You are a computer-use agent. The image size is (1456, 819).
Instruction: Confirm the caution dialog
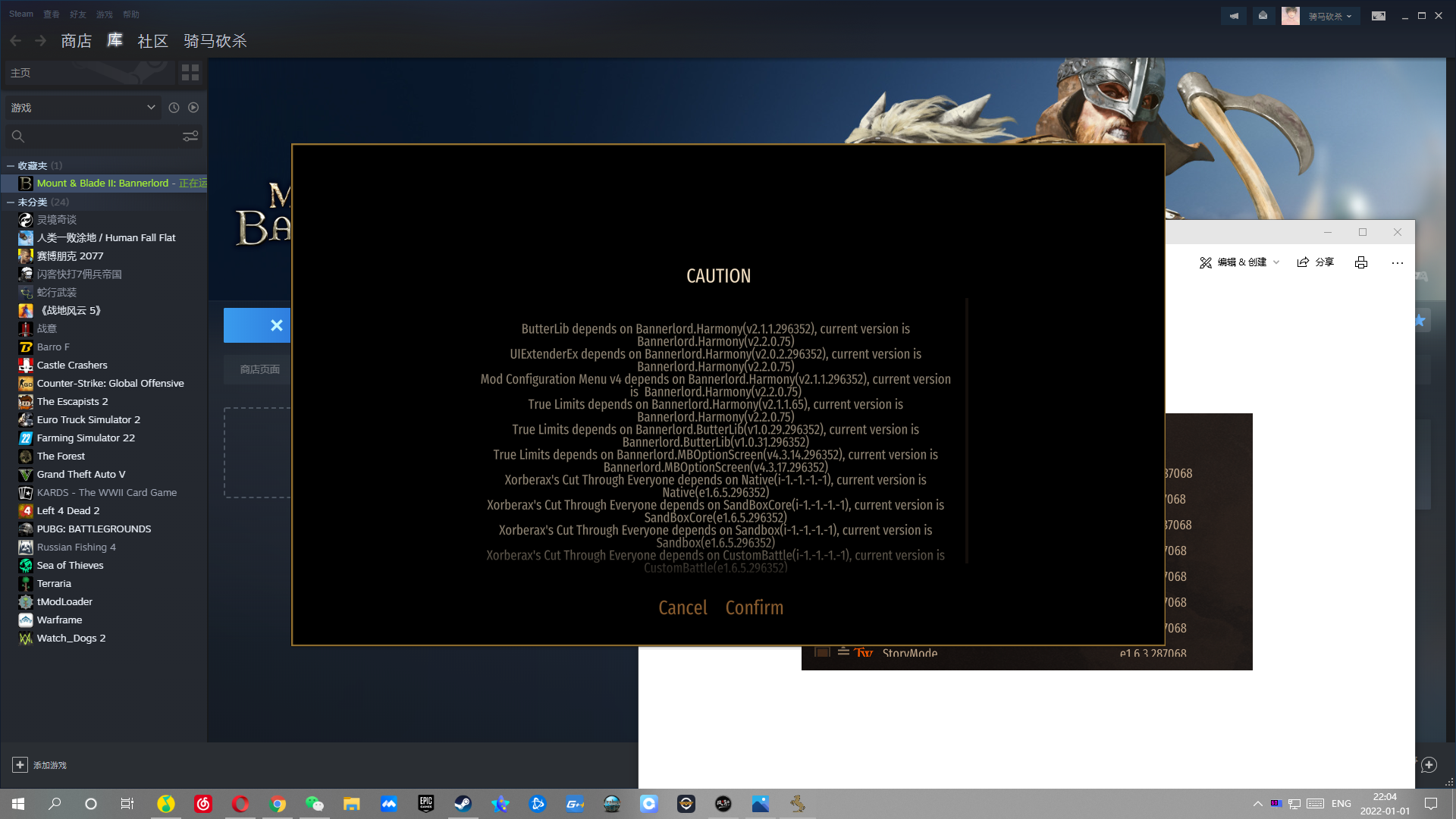coord(754,607)
